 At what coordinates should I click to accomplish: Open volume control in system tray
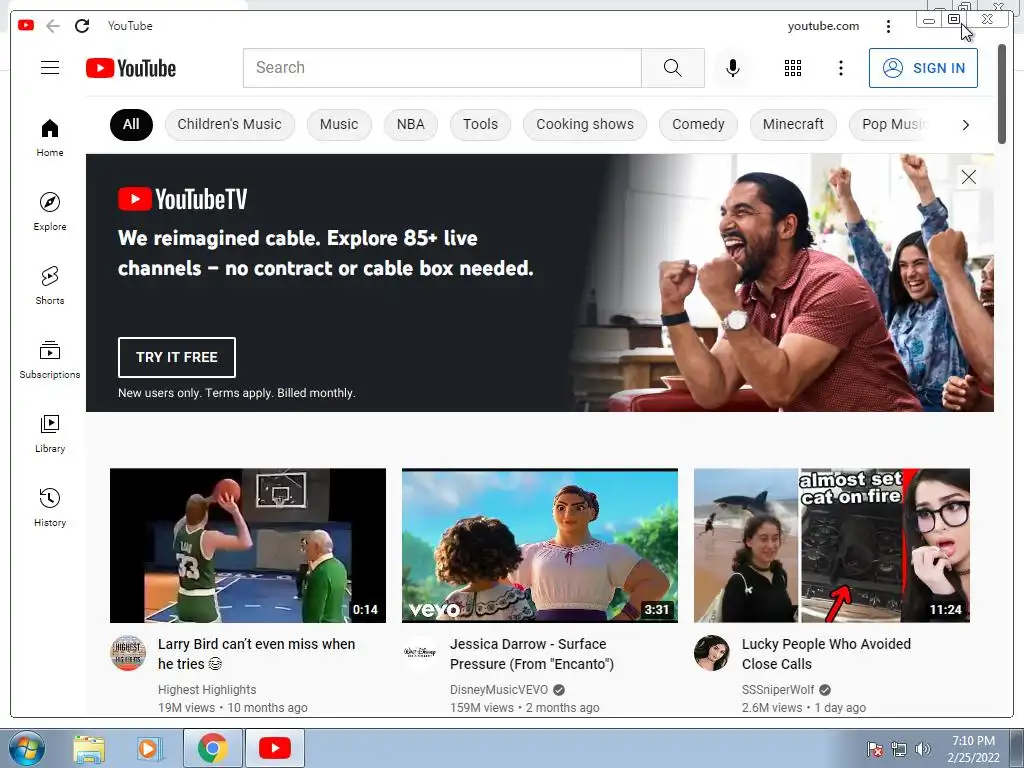point(923,749)
